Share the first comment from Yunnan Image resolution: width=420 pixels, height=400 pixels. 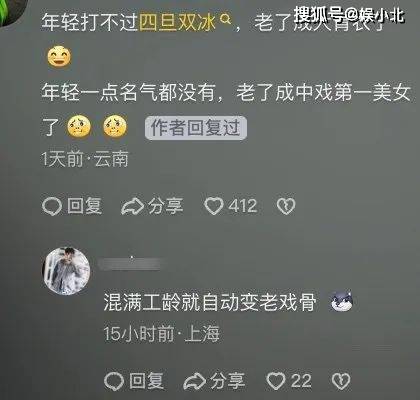point(152,206)
